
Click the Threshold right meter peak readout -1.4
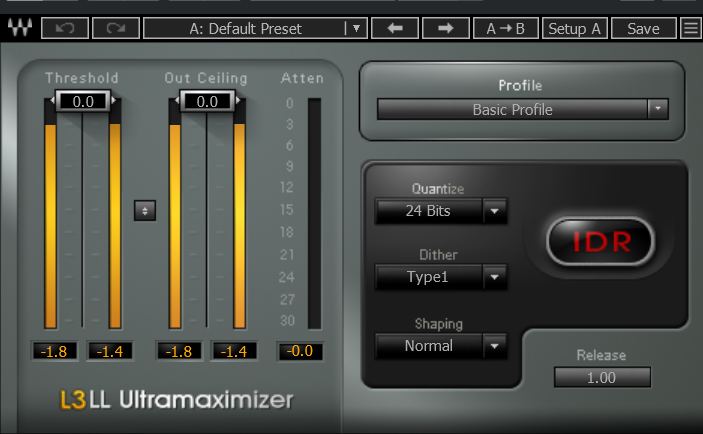[x=110, y=351]
